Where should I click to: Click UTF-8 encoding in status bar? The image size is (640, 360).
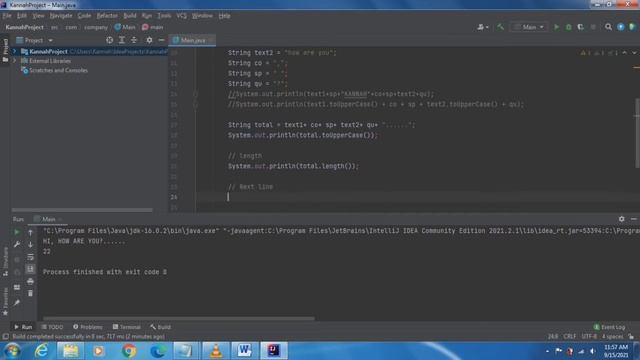(589, 337)
